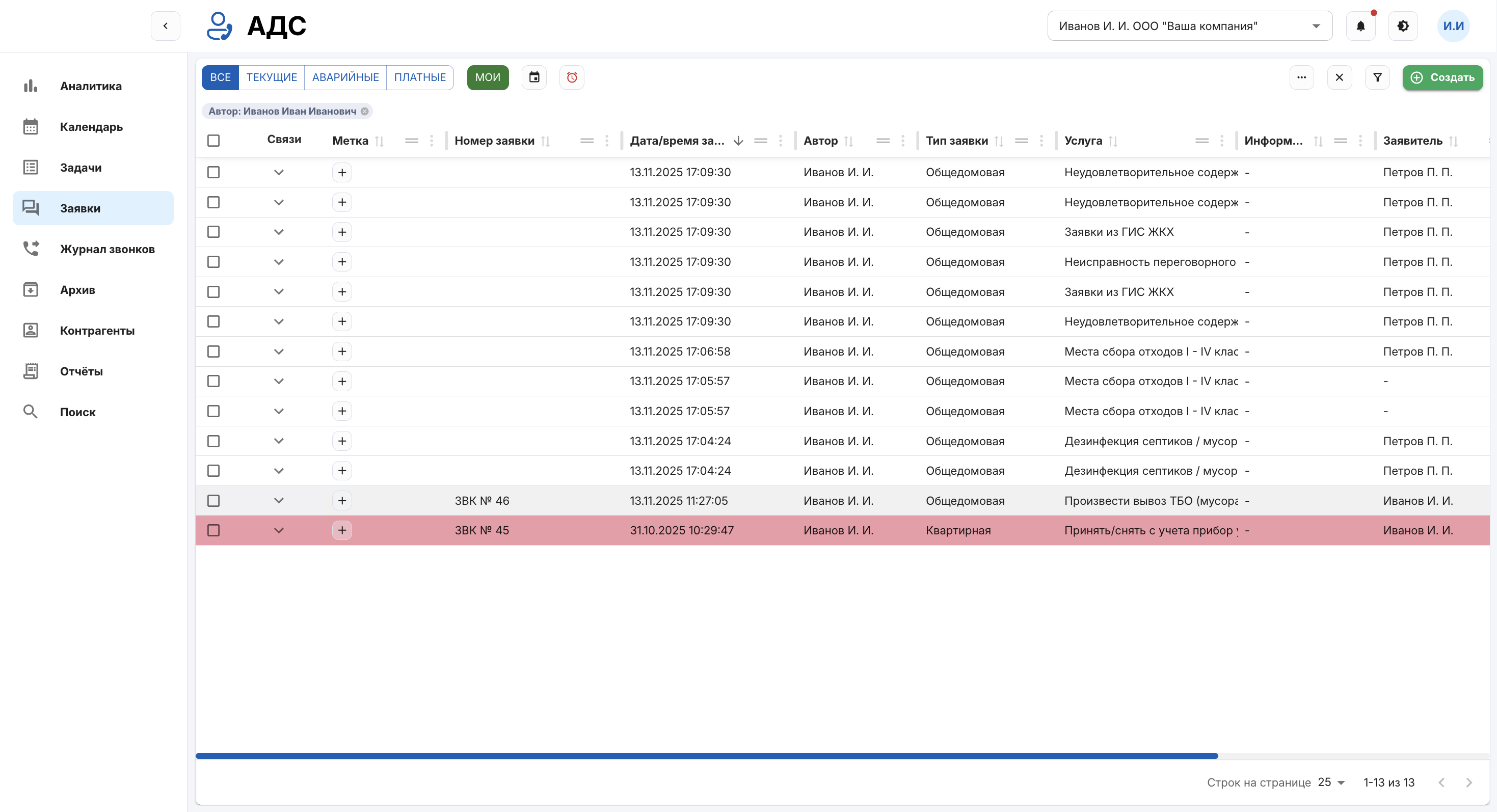The image size is (1497, 812).
Task: Click the red alarm clock icon
Action: pyautogui.click(x=572, y=77)
